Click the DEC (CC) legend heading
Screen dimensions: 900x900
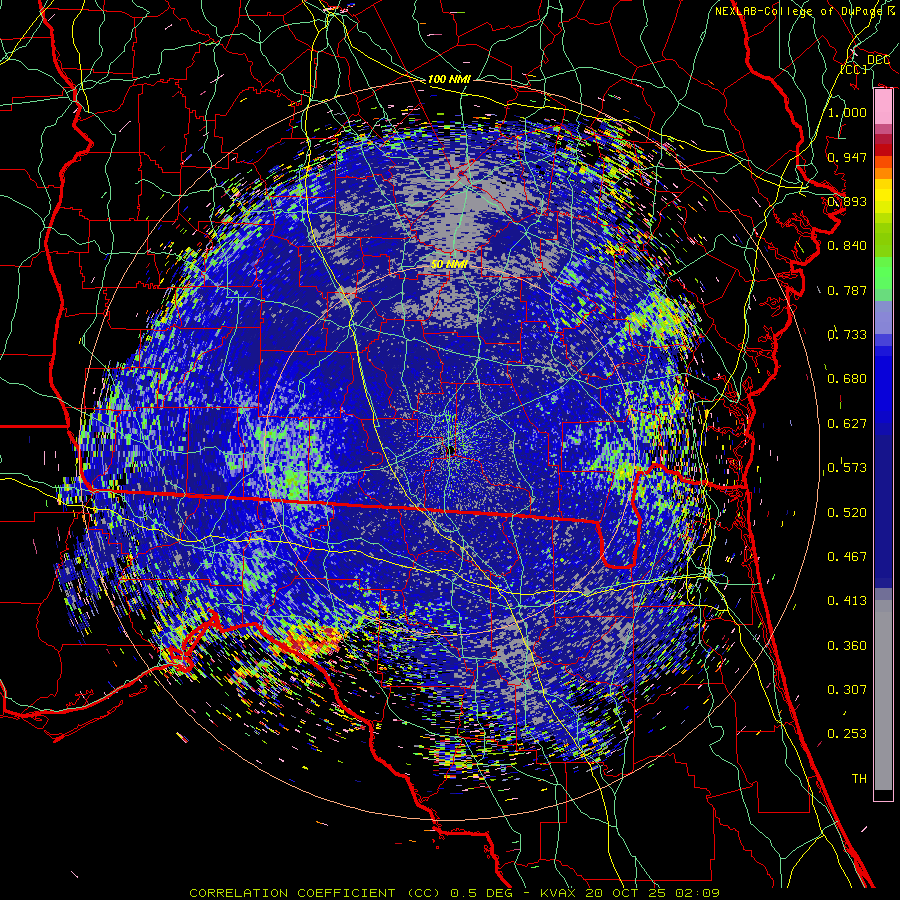click(866, 64)
